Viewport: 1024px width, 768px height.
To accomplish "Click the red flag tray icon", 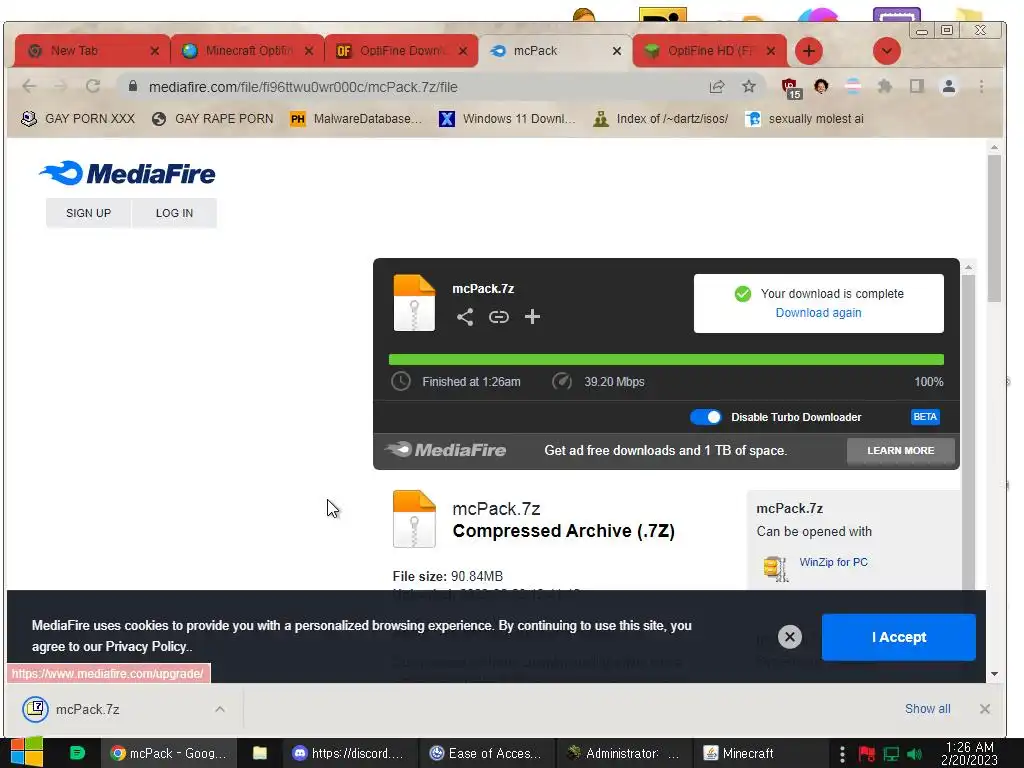I will point(867,754).
